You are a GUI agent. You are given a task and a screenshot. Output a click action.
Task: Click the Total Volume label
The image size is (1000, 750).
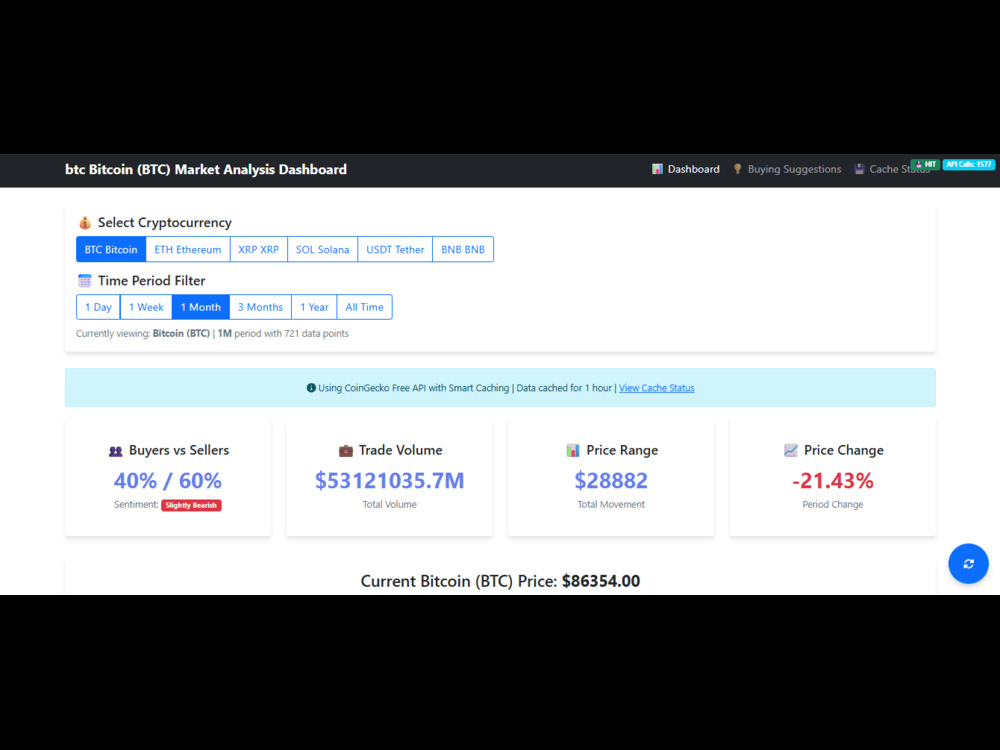click(390, 504)
